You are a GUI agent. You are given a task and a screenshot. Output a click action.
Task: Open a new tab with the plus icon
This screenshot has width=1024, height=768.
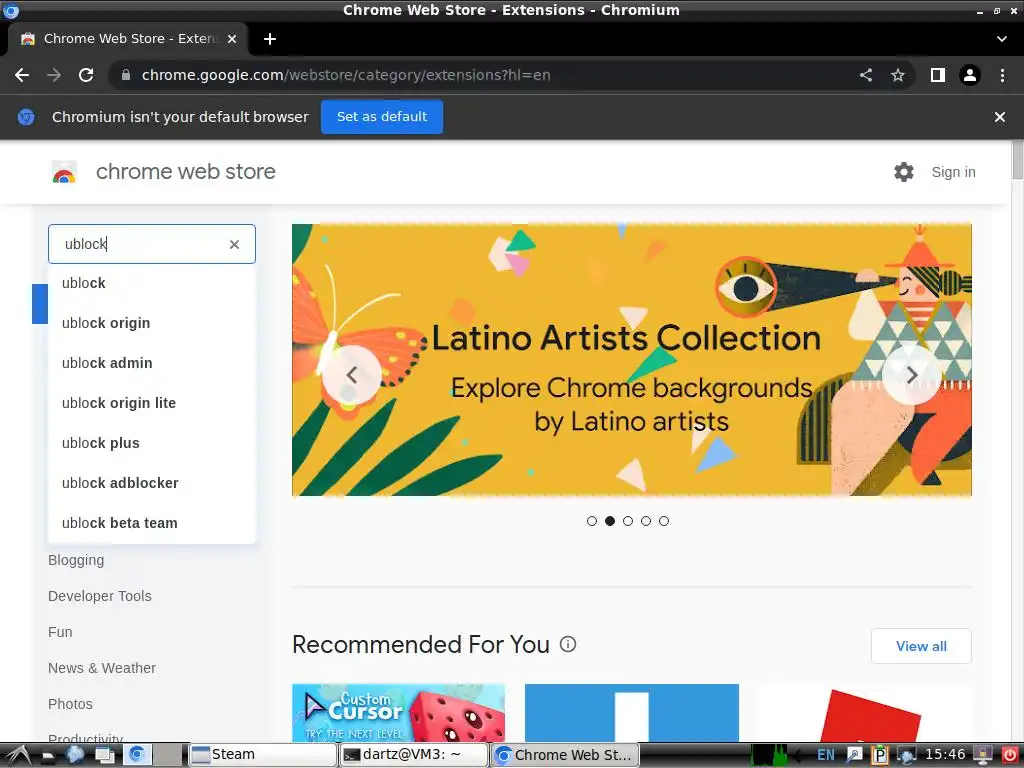point(270,39)
